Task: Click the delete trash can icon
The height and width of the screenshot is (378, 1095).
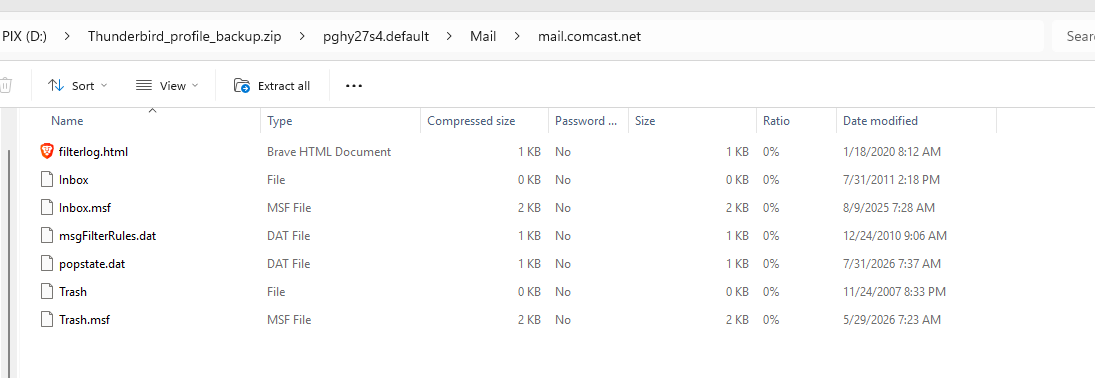Action: coord(5,86)
